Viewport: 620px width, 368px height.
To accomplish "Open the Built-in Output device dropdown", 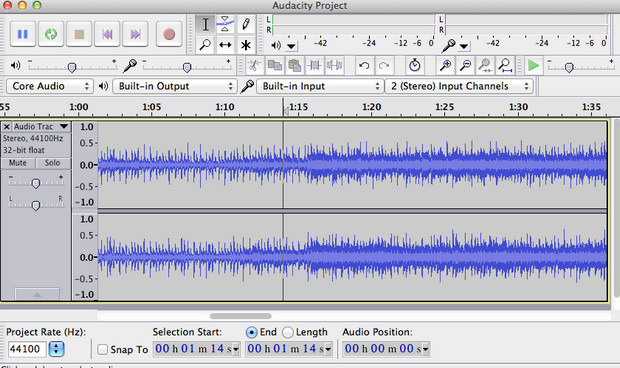I will (175, 86).
